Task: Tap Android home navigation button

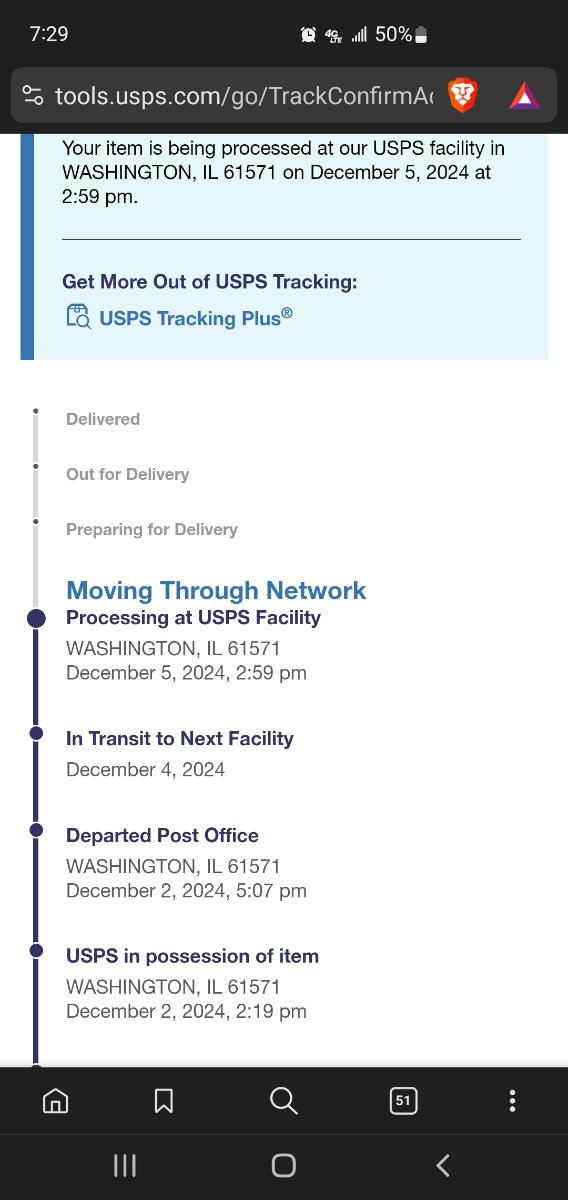Action: pos(284,1165)
